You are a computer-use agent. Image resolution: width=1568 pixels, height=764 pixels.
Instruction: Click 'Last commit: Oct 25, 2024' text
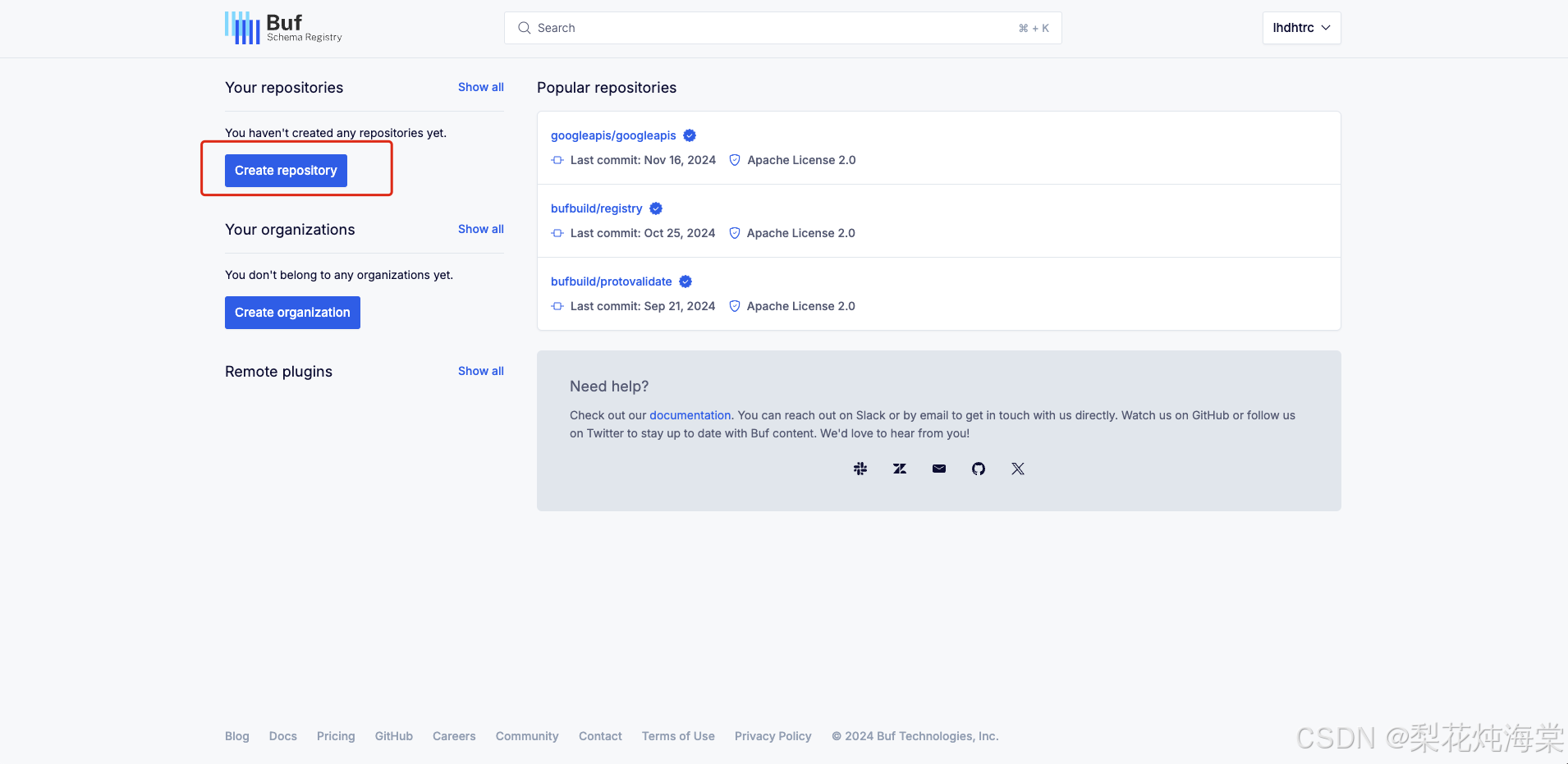643,233
